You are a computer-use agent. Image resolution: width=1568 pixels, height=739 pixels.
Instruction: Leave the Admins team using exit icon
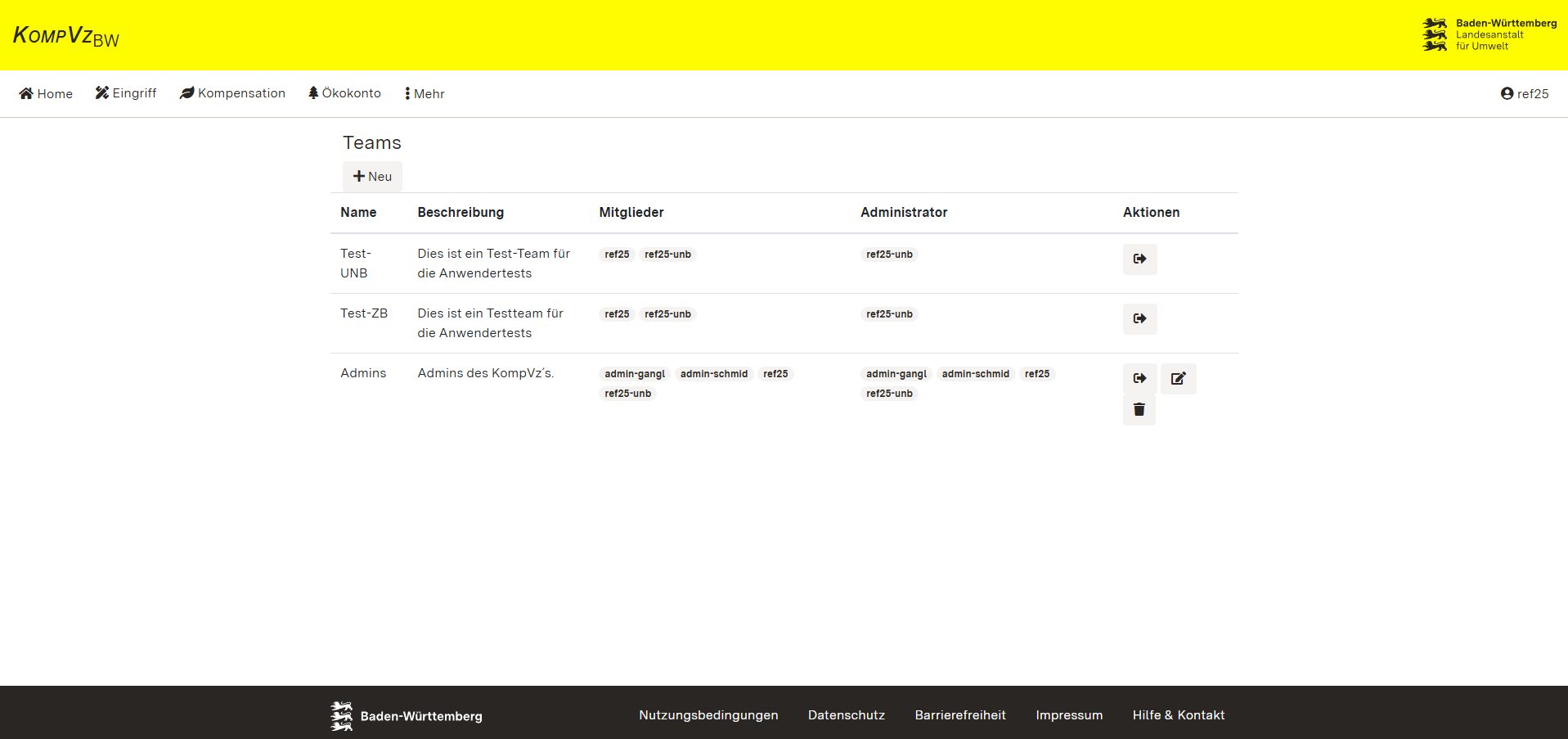1139,378
